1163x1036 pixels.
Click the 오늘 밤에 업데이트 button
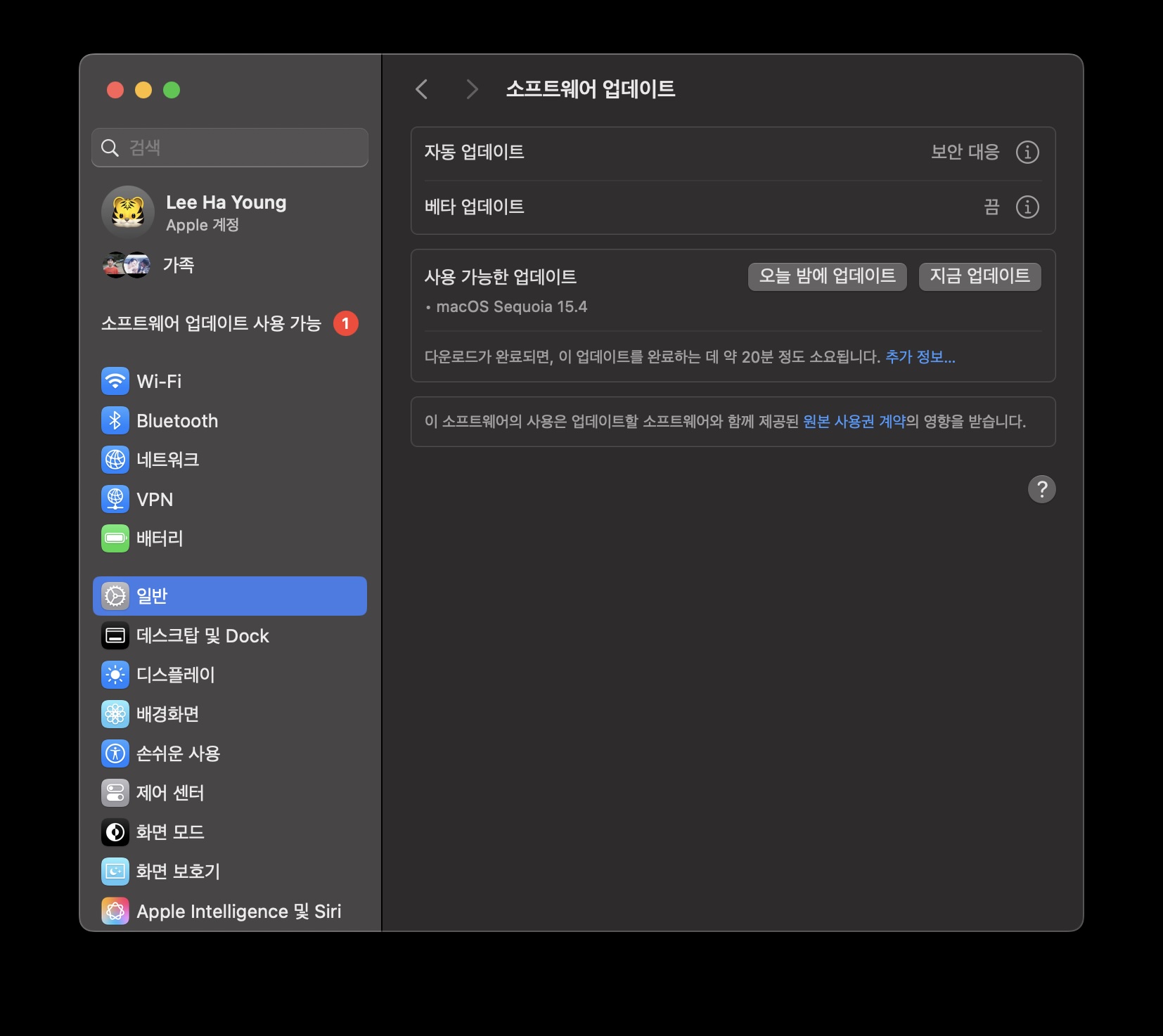point(828,276)
